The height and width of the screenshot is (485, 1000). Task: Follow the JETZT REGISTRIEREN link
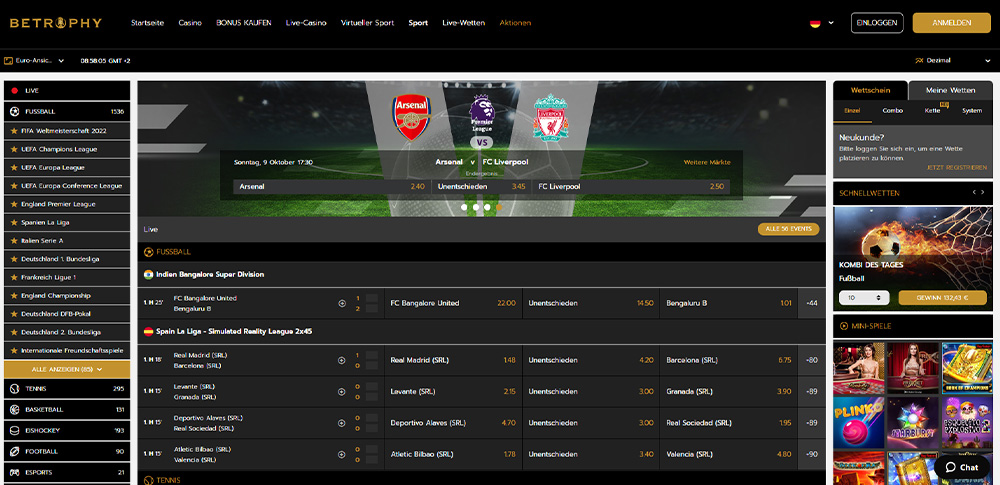pyautogui.click(x=957, y=167)
